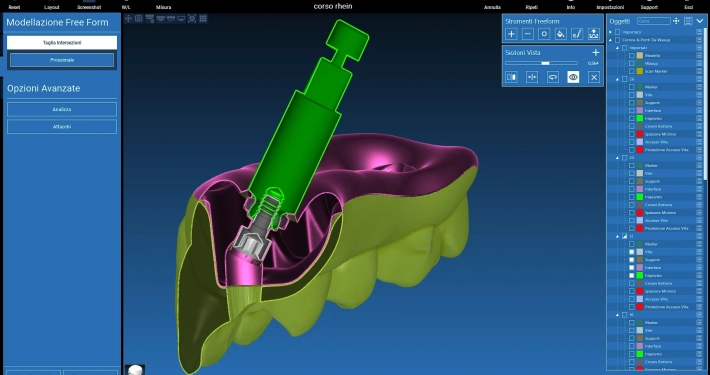
Task: Collapse the tooth 26 tree group
Action: [x=617, y=79]
